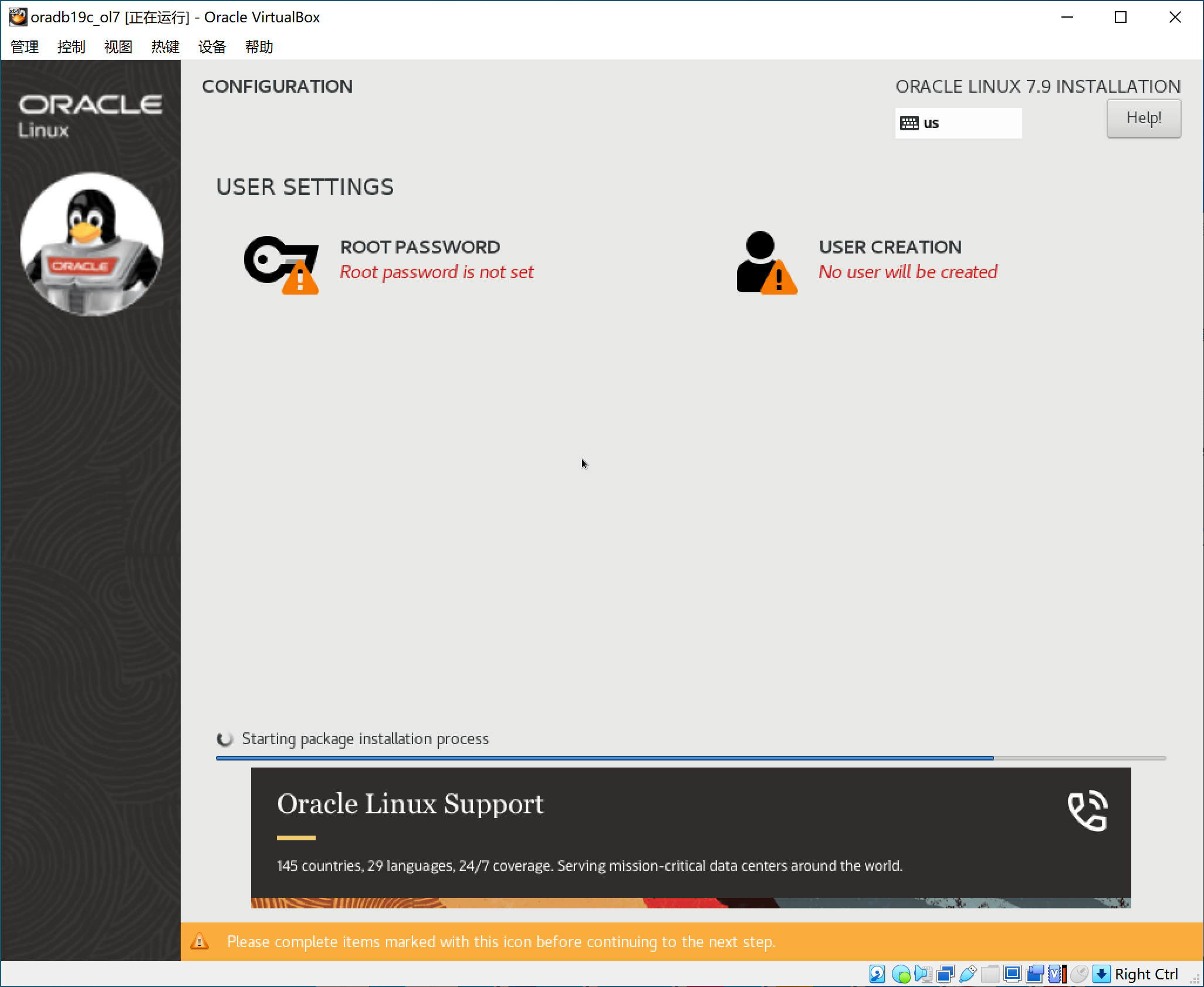Image resolution: width=1204 pixels, height=987 pixels.
Task: Click the audio status icon
Action: pyautogui.click(x=922, y=974)
